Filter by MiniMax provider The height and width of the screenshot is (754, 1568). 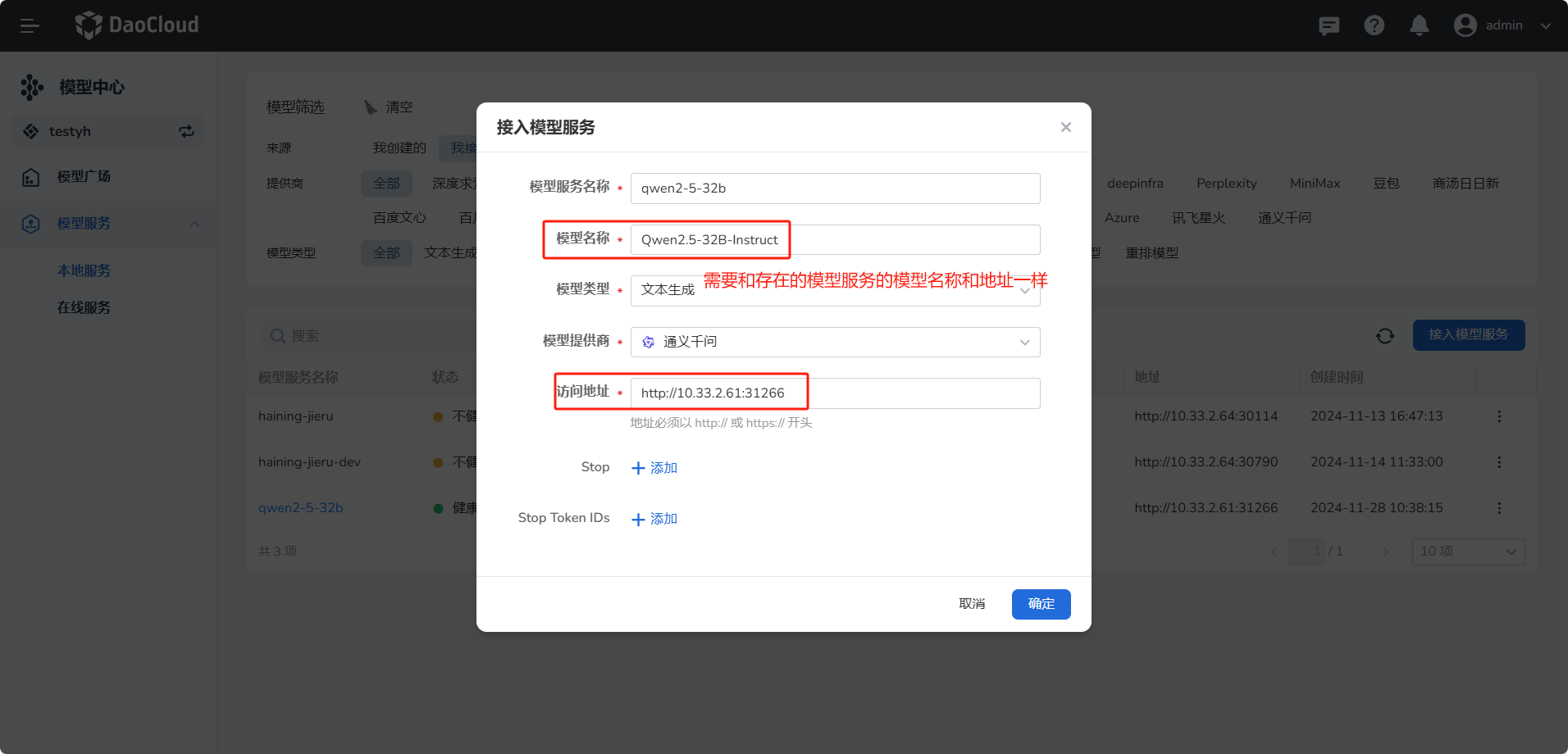coord(1315,184)
